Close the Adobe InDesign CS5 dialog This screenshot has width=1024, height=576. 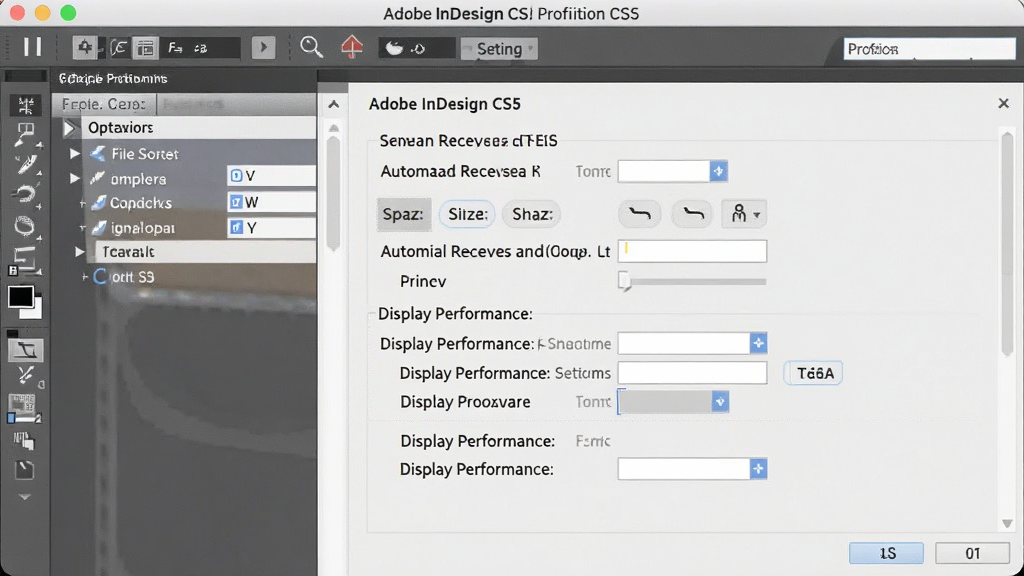tap(1004, 103)
